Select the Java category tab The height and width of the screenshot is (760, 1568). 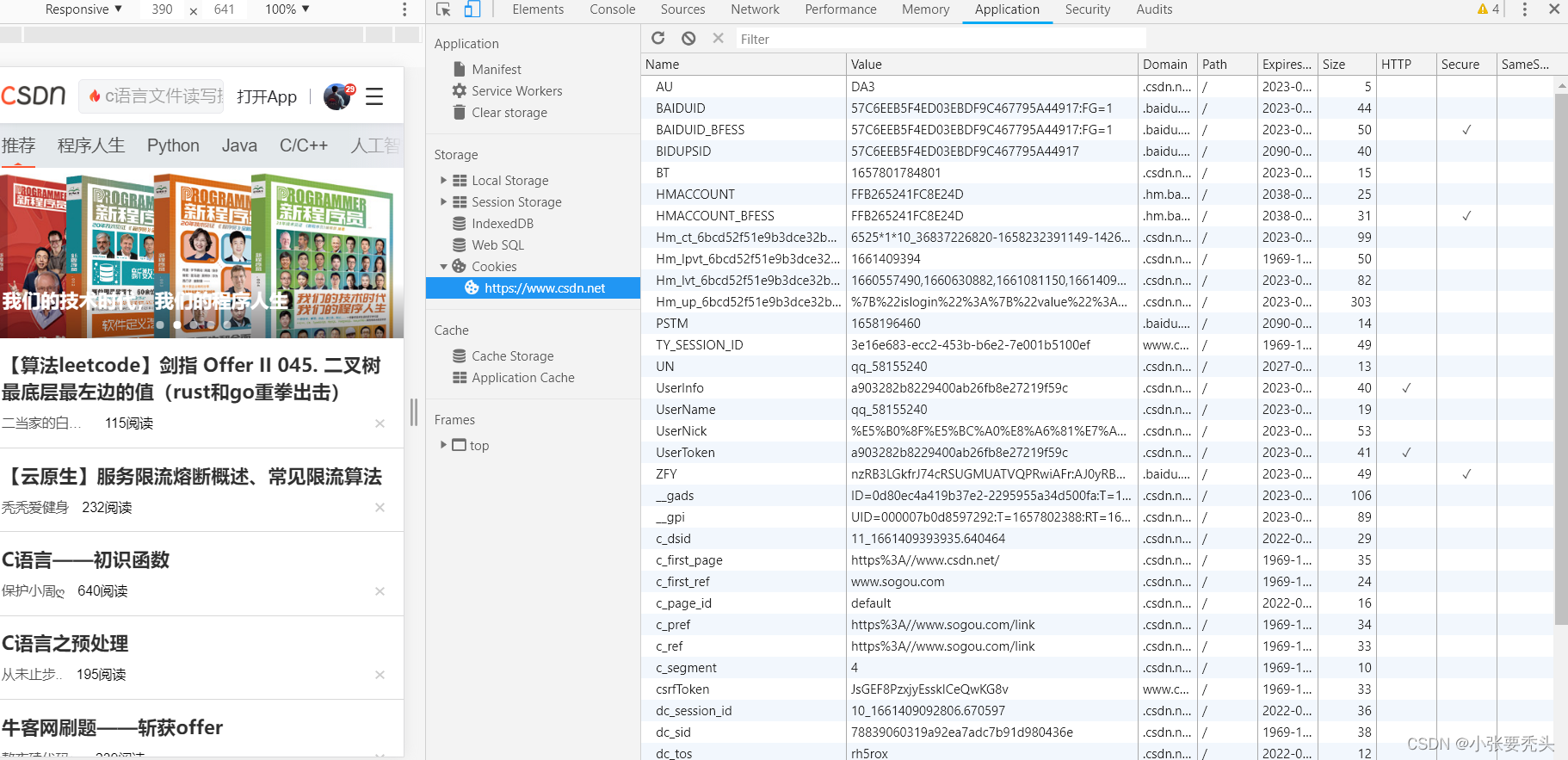click(x=239, y=145)
